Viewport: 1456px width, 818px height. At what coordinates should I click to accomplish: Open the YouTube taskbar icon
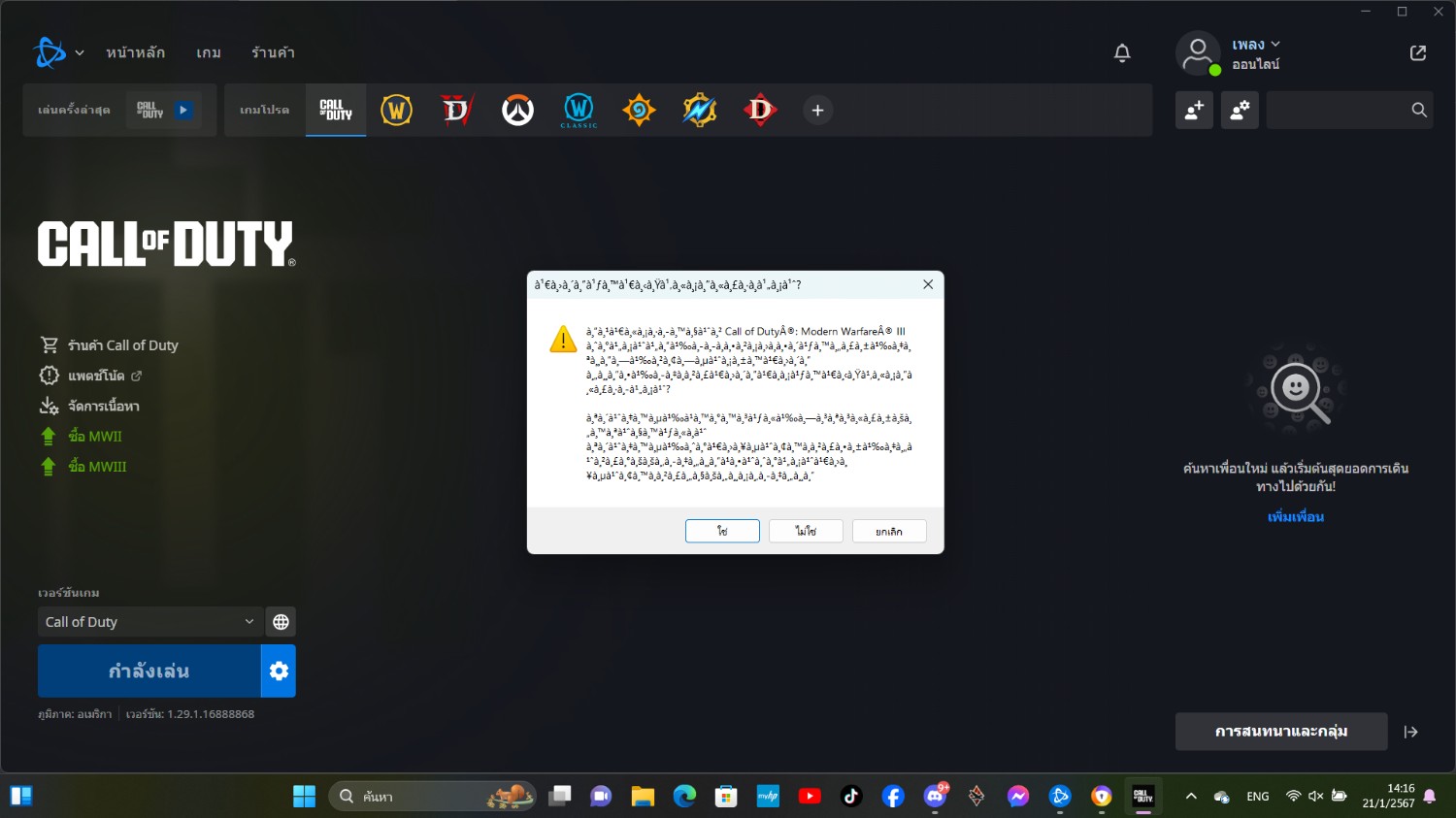[810, 797]
